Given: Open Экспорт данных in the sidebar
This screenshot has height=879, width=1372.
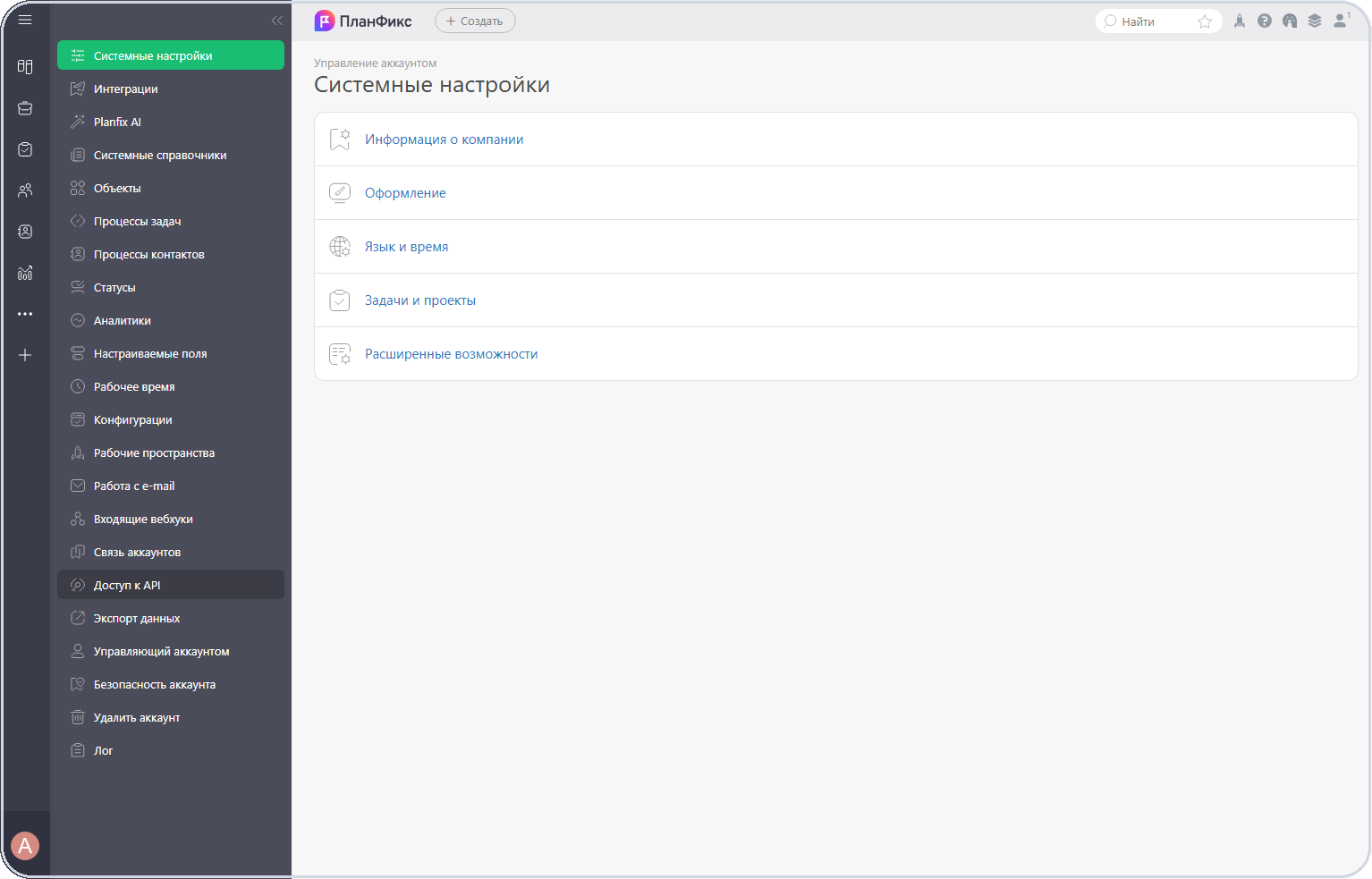Looking at the screenshot, I should [171, 618].
